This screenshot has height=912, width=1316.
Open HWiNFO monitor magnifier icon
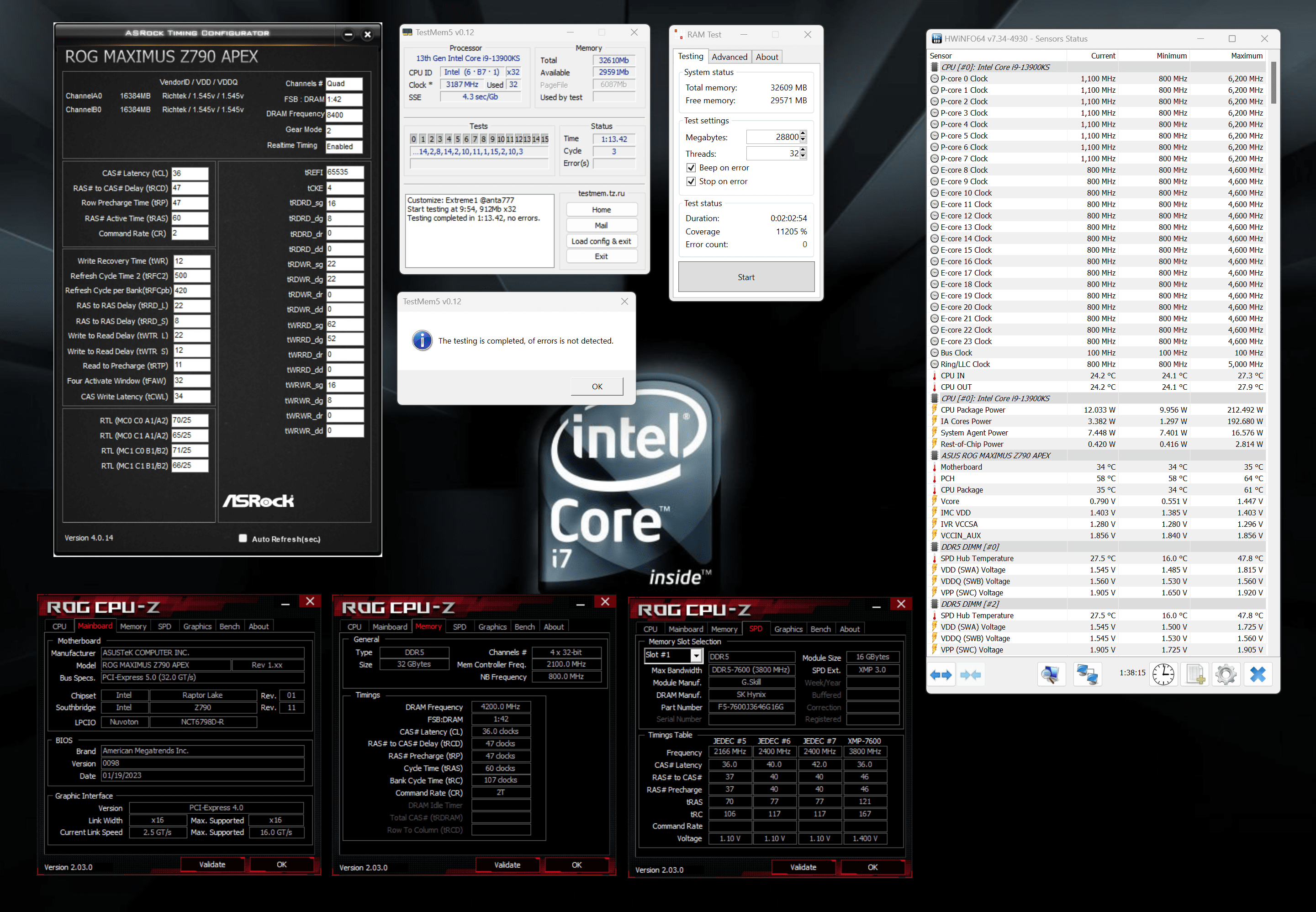click(x=1051, y=675)
